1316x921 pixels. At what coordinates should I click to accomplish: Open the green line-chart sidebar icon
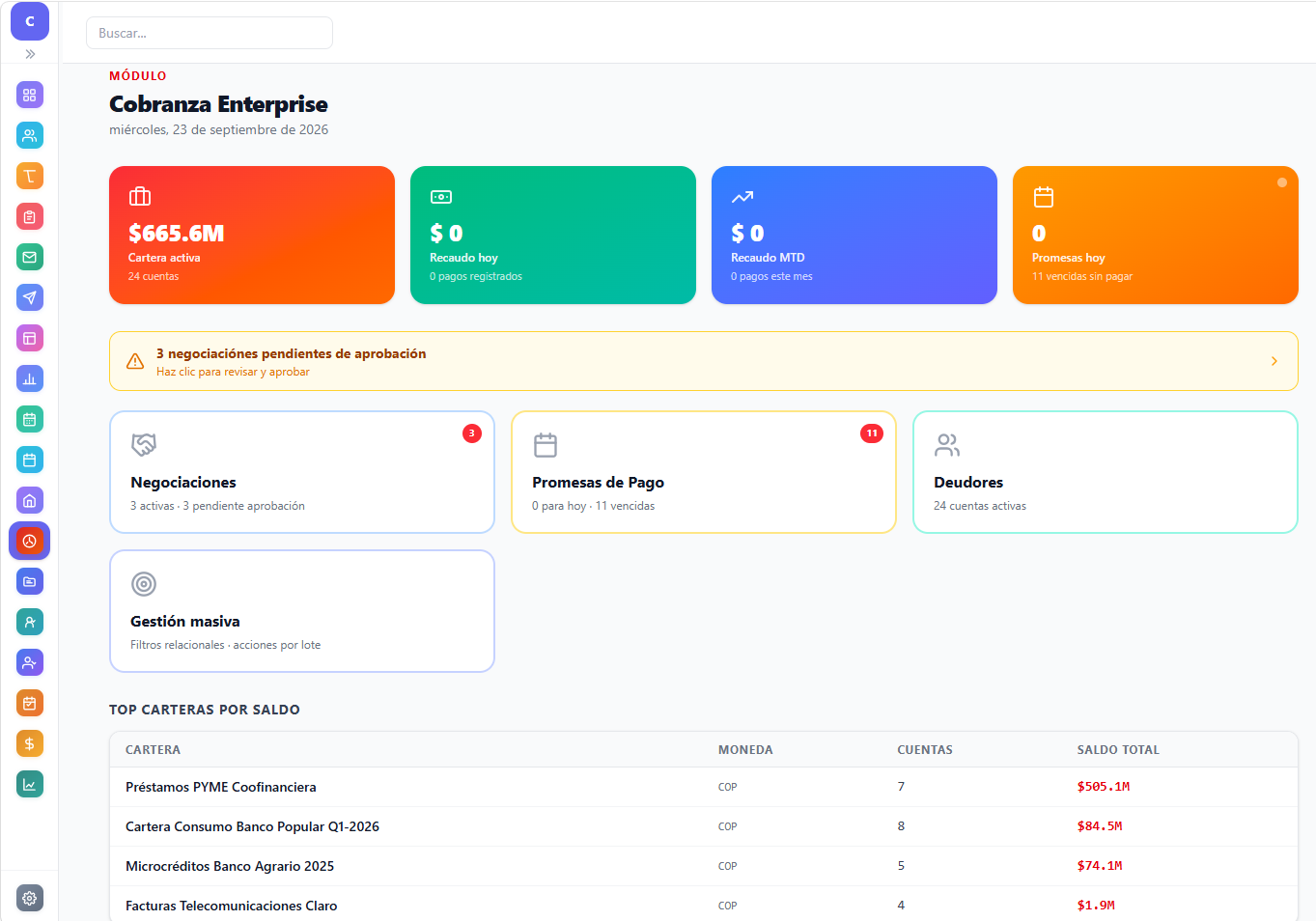point(29,784)
